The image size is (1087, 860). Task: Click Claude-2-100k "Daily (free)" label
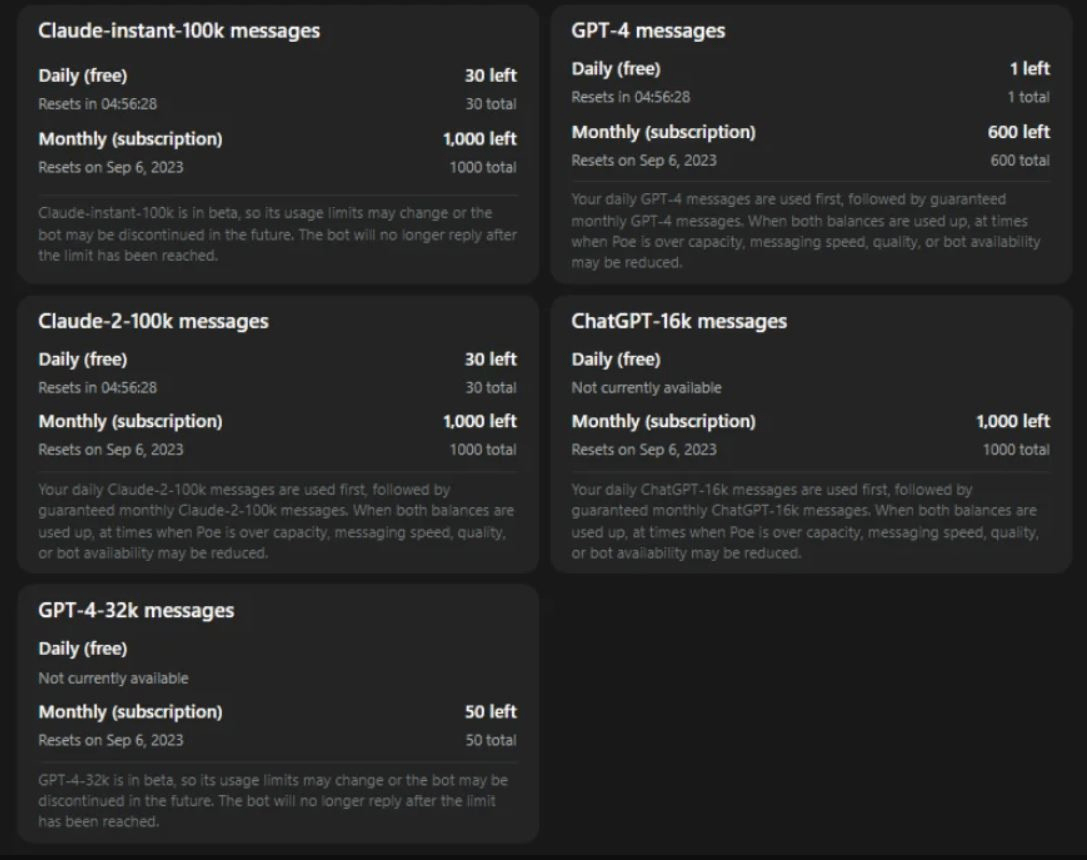point(83,359)
